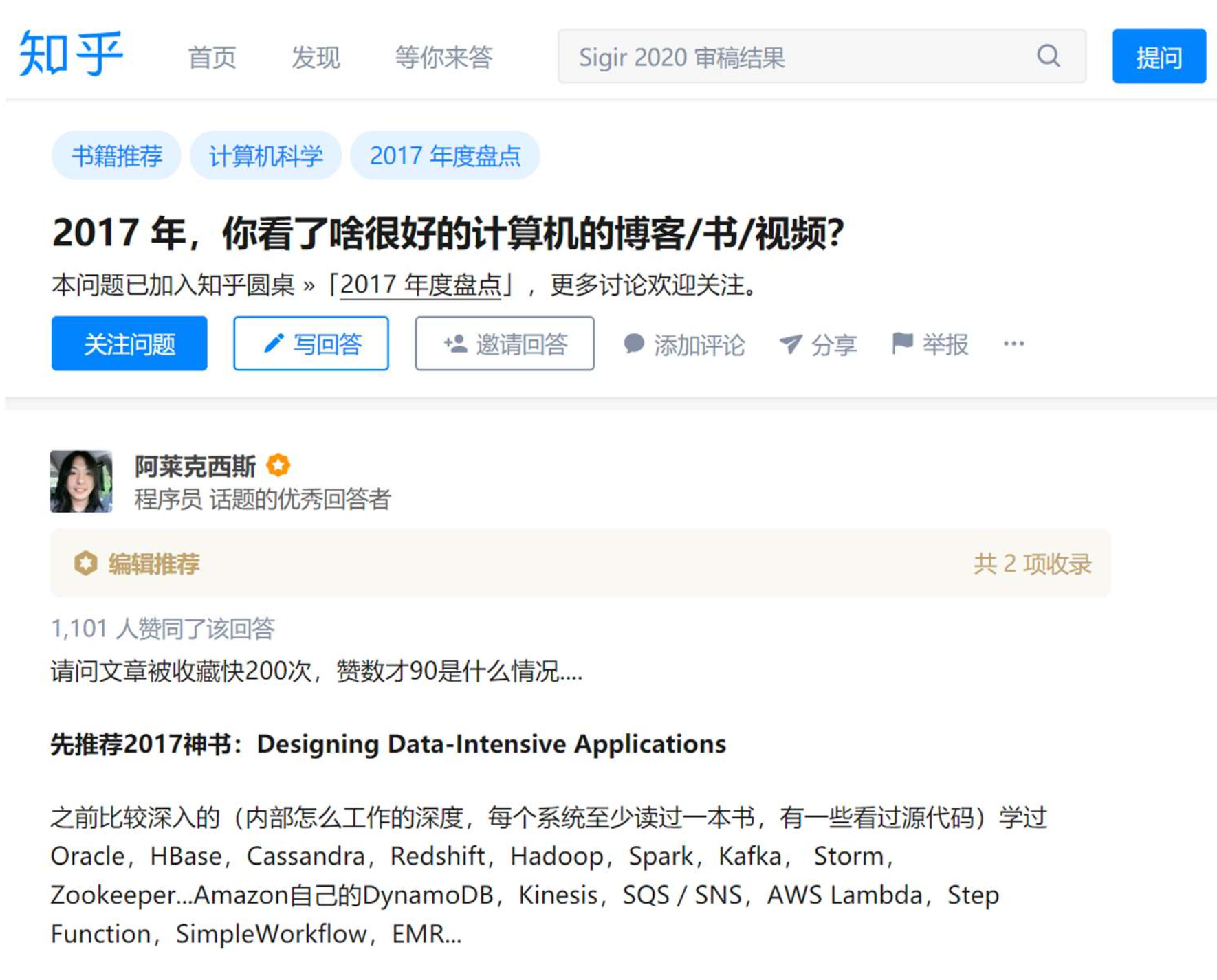Go to the 等你来答 tab
The width and height of the screenshot is (1217, 980).
click(x=443, y=57)
